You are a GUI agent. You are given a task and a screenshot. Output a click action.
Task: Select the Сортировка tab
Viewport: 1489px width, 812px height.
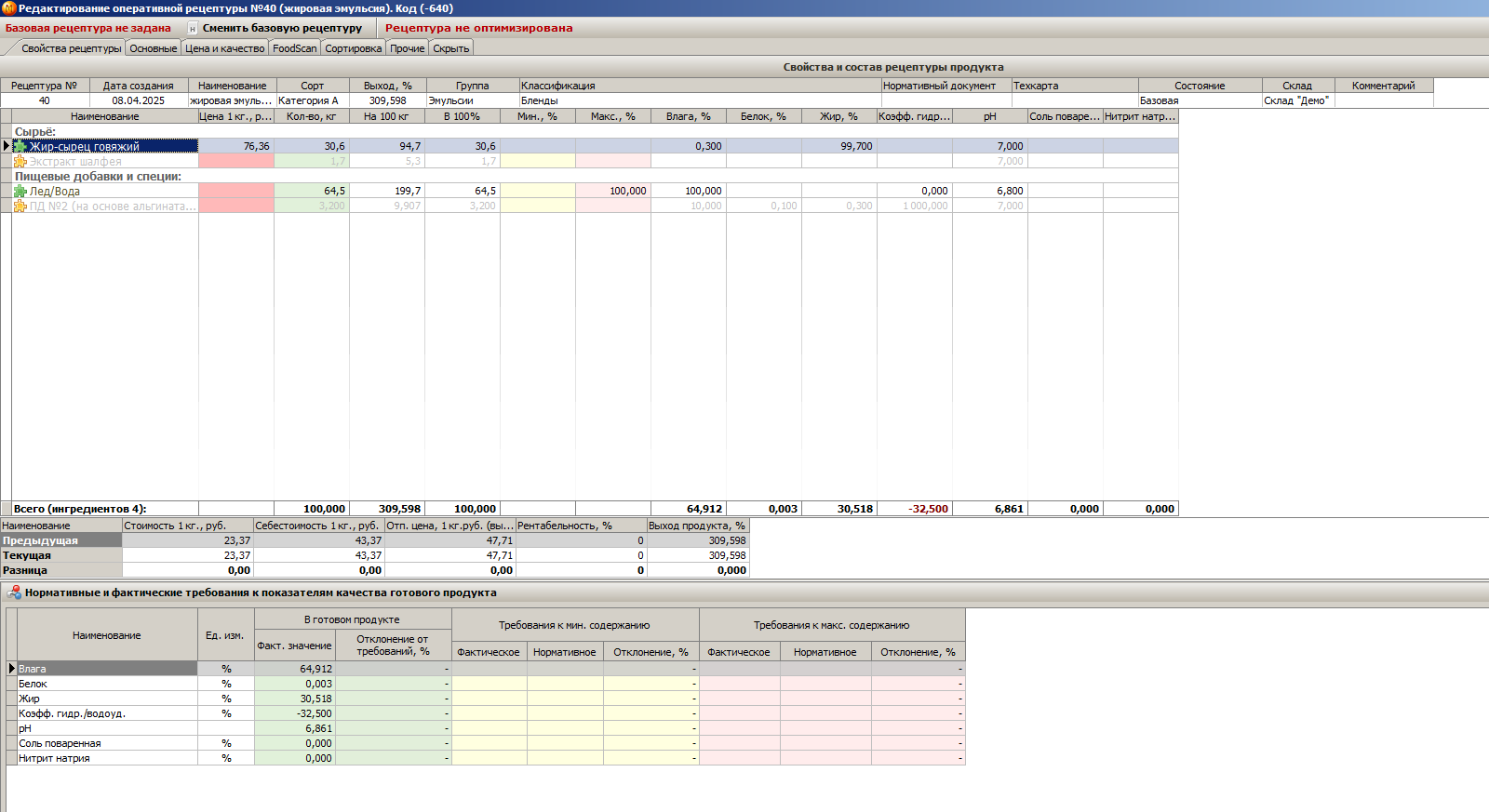(353, 48)
